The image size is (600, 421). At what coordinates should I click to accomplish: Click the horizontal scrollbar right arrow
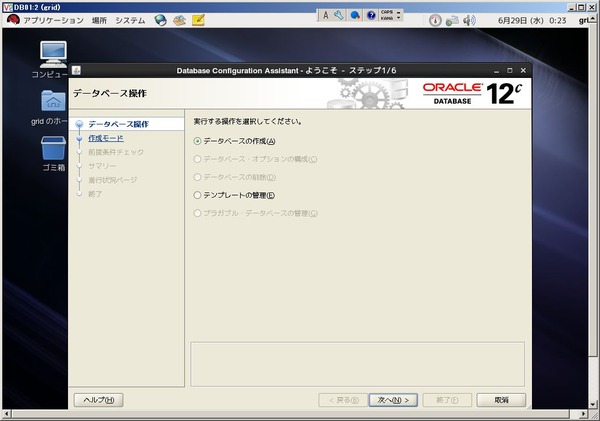click(x=584, y=414)
